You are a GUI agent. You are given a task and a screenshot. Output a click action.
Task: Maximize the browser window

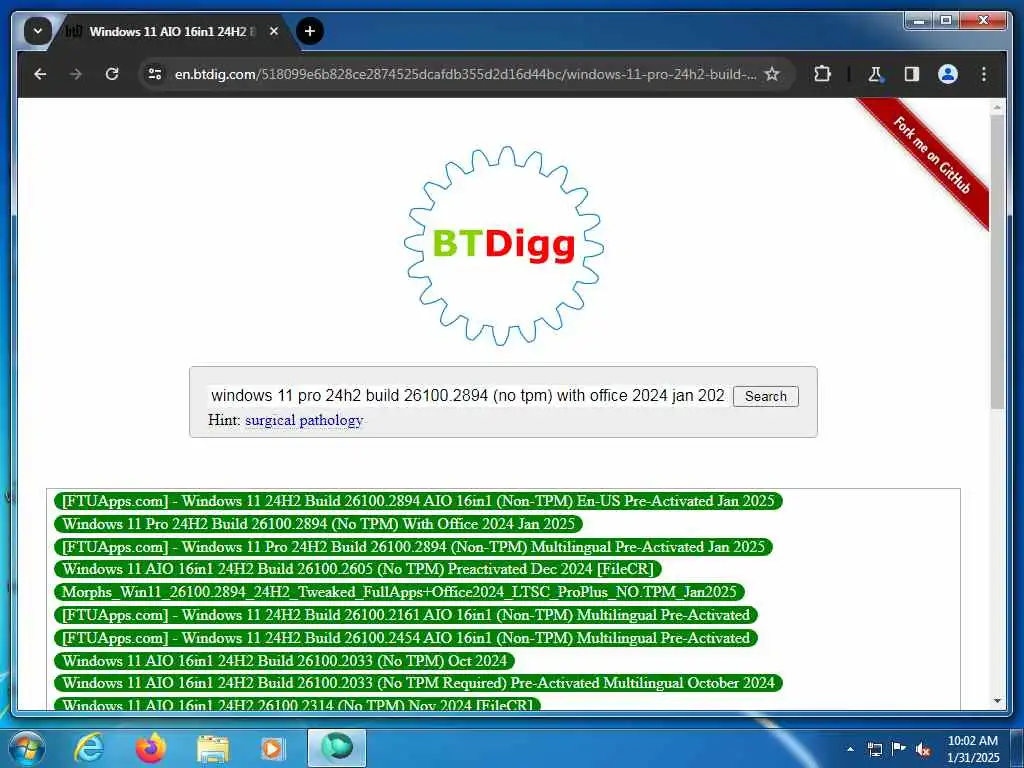tap(946, 21)
